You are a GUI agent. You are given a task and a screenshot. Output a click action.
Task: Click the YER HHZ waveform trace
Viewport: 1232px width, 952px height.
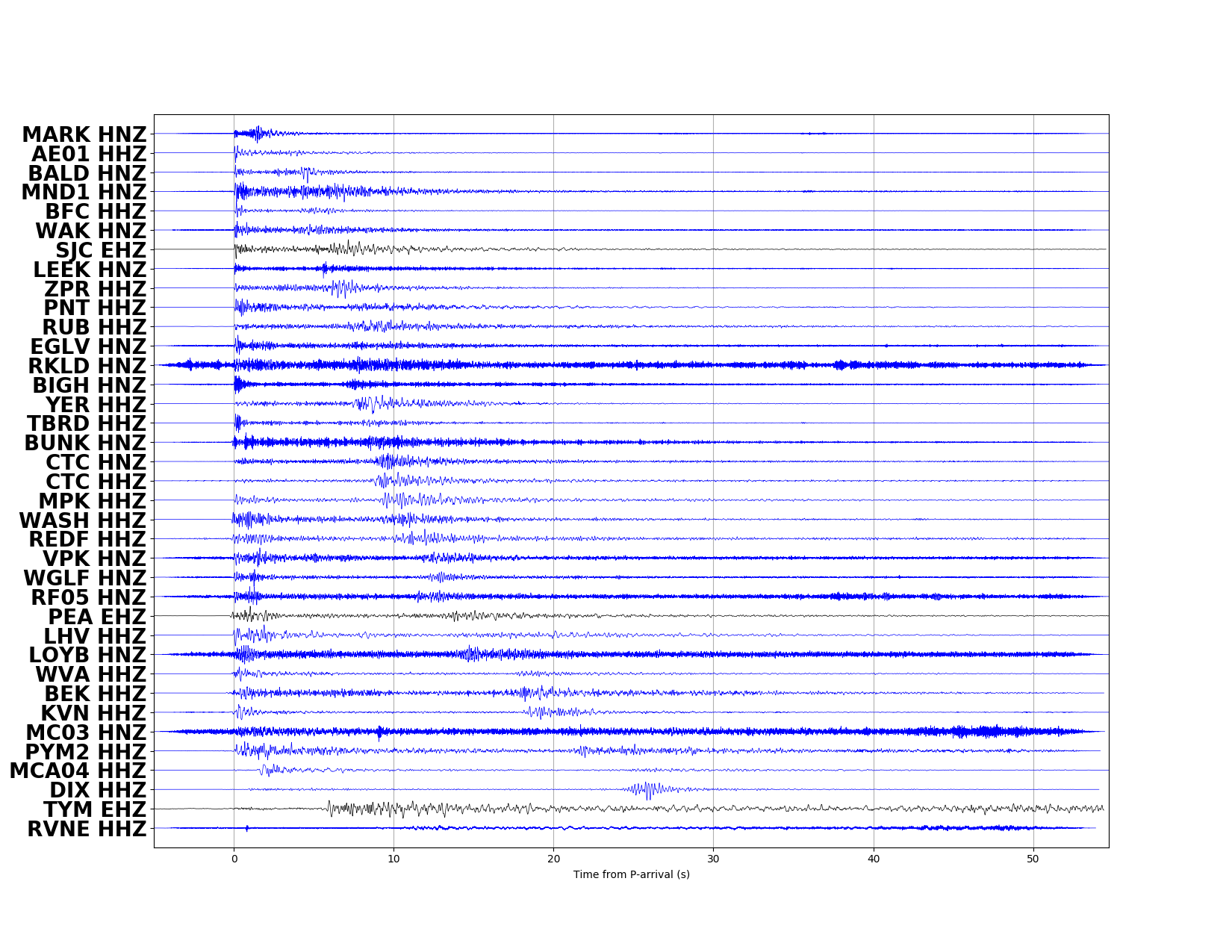click(x=388, y=405)
